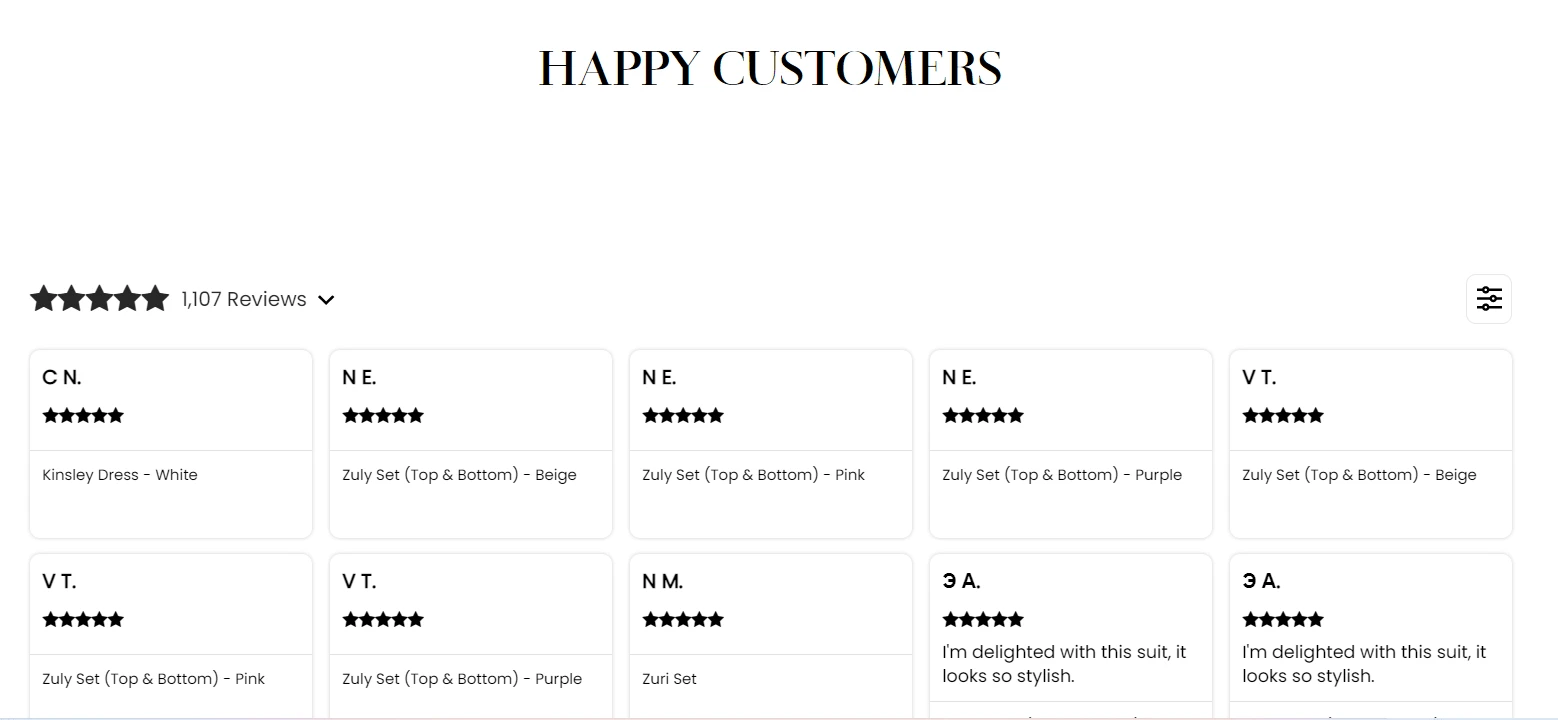The width and height of the screenshot is (1558, 720).
Task: Expand the 1,107 Reviews dropdown chevron
Action: click(x=326, y=300)
